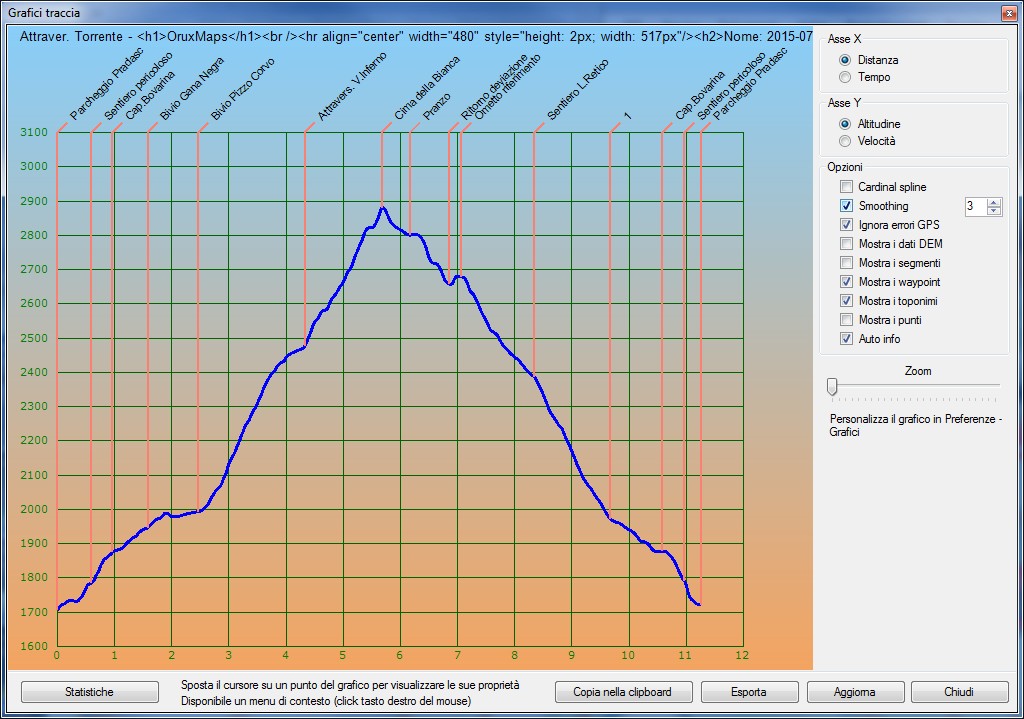Choose Altitudine for the Y axis
The width and height of the screenshot is (1024, 719).
point(845,124)
